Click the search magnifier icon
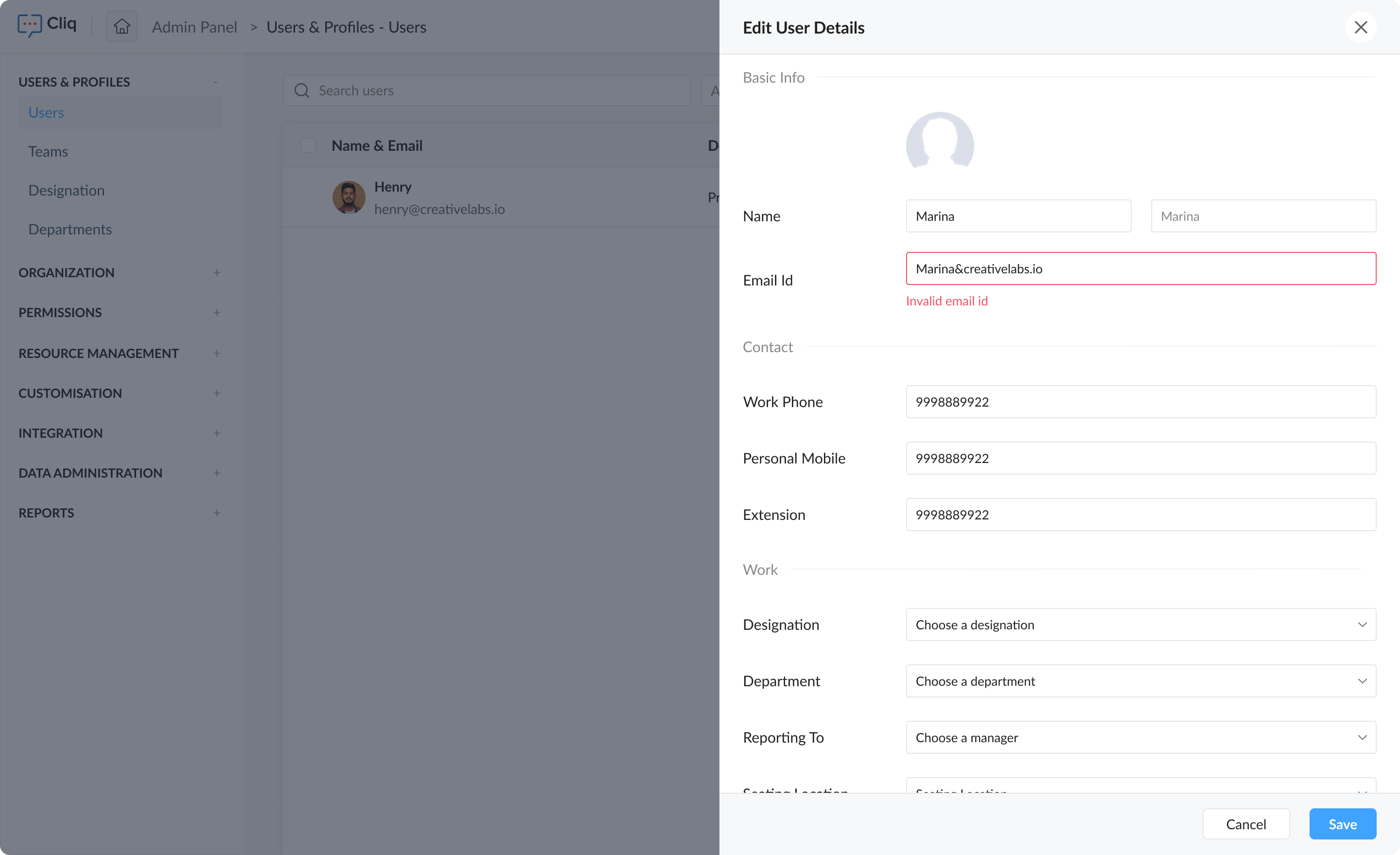1400x855 pixels. [302, 90]
